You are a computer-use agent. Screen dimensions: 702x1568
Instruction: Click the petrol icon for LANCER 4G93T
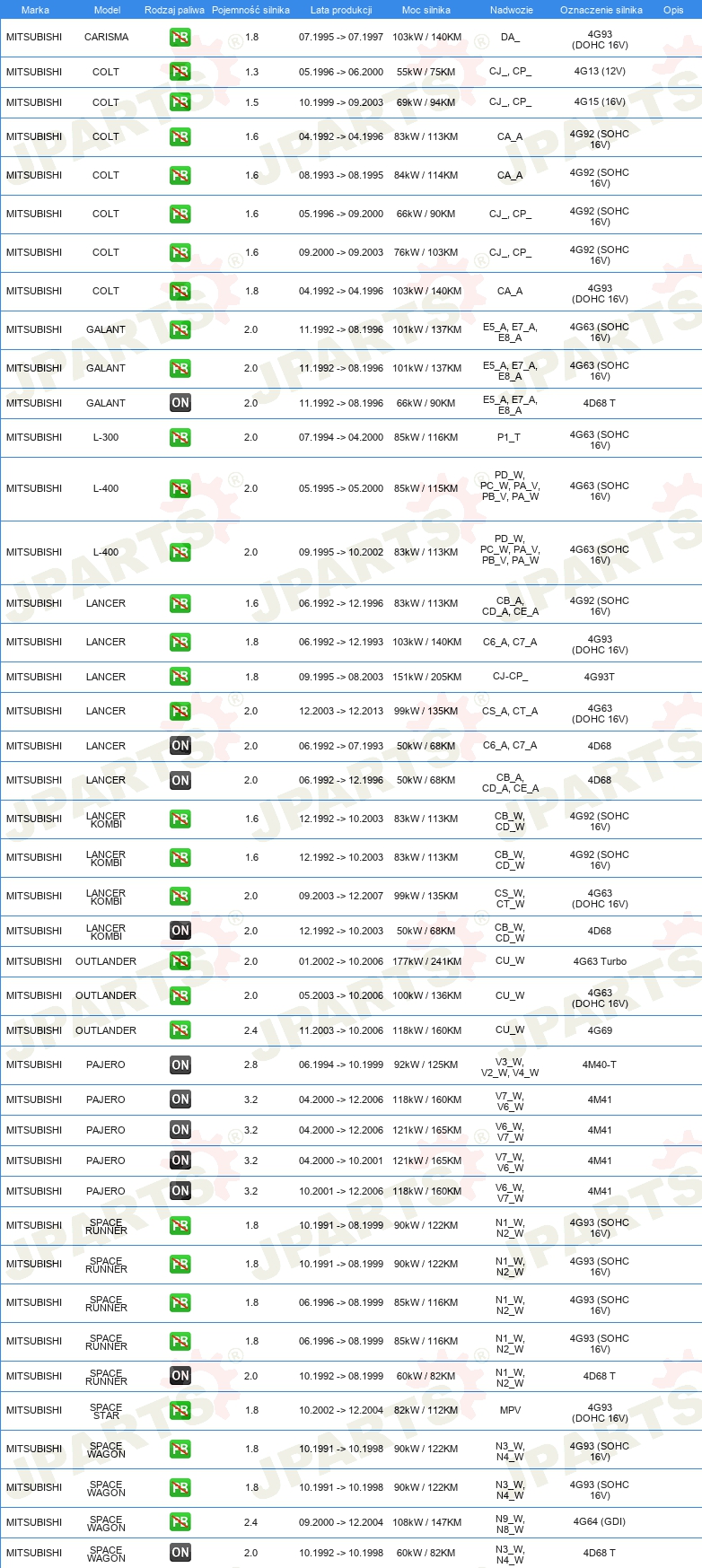click(x=180, y=677)
